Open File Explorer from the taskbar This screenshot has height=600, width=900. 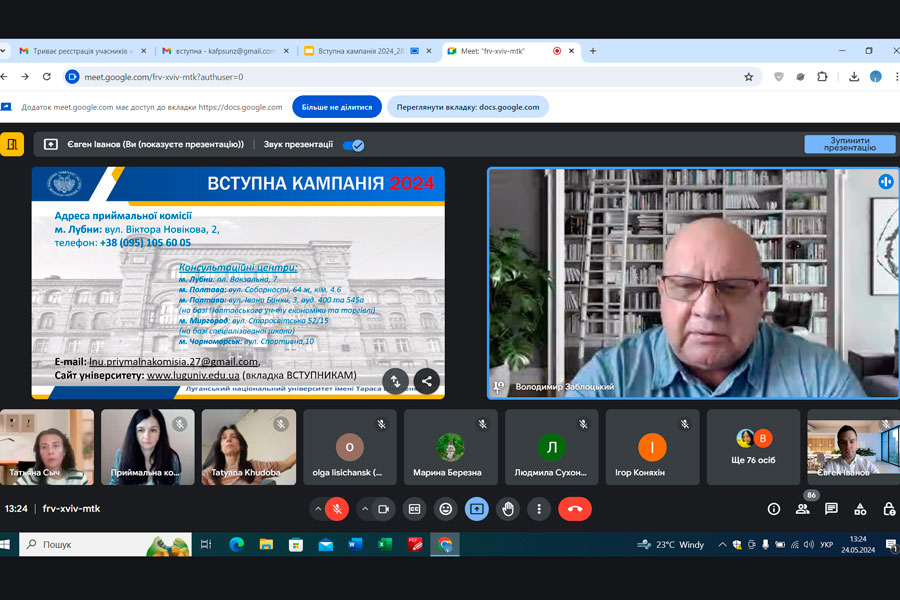tap(266, 544)
